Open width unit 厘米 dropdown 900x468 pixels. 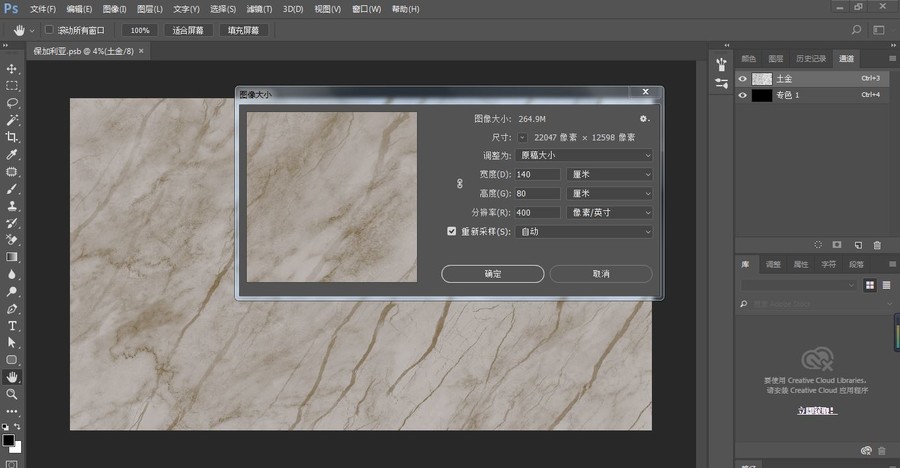click(610, 174)
